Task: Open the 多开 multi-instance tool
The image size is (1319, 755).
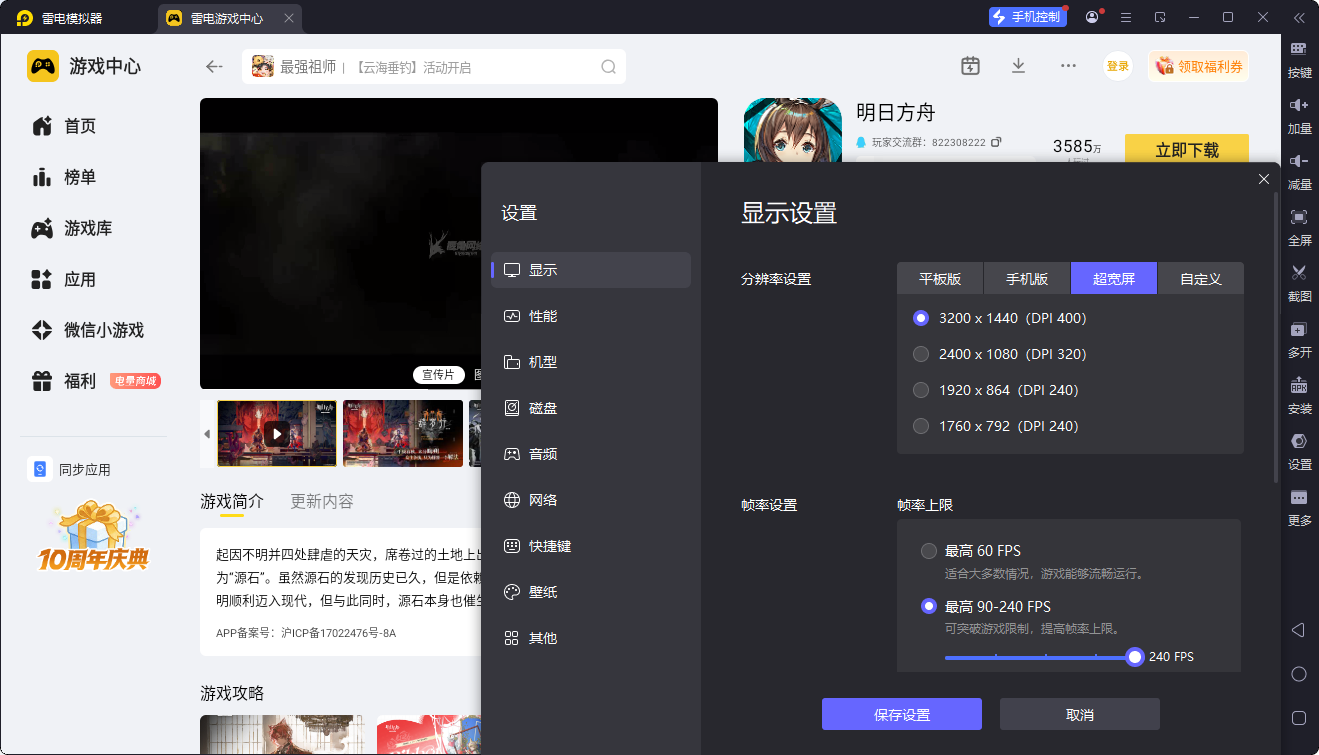Action: point(1299,340)
